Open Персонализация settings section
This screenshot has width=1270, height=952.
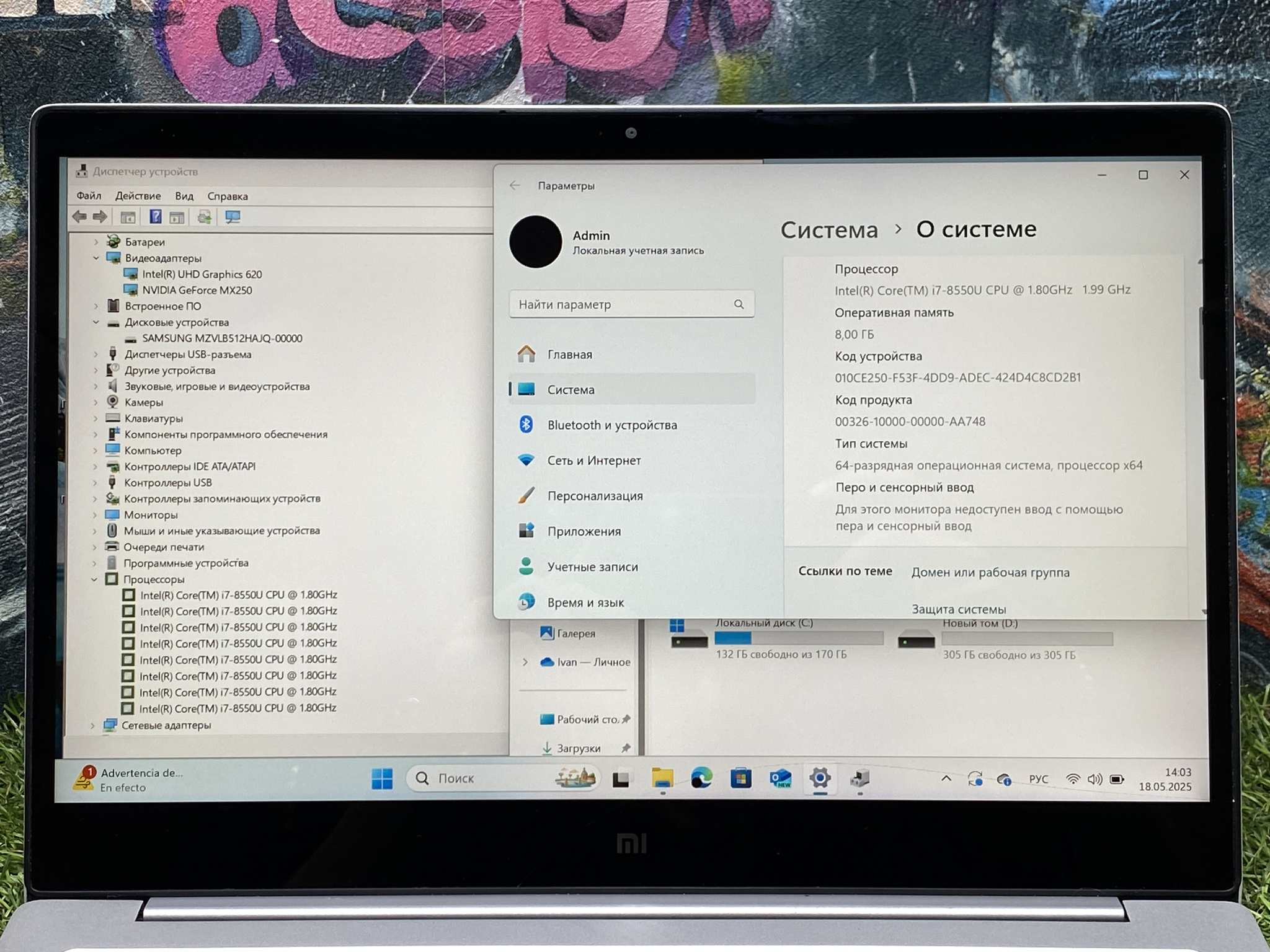click(x=595, y=496)
